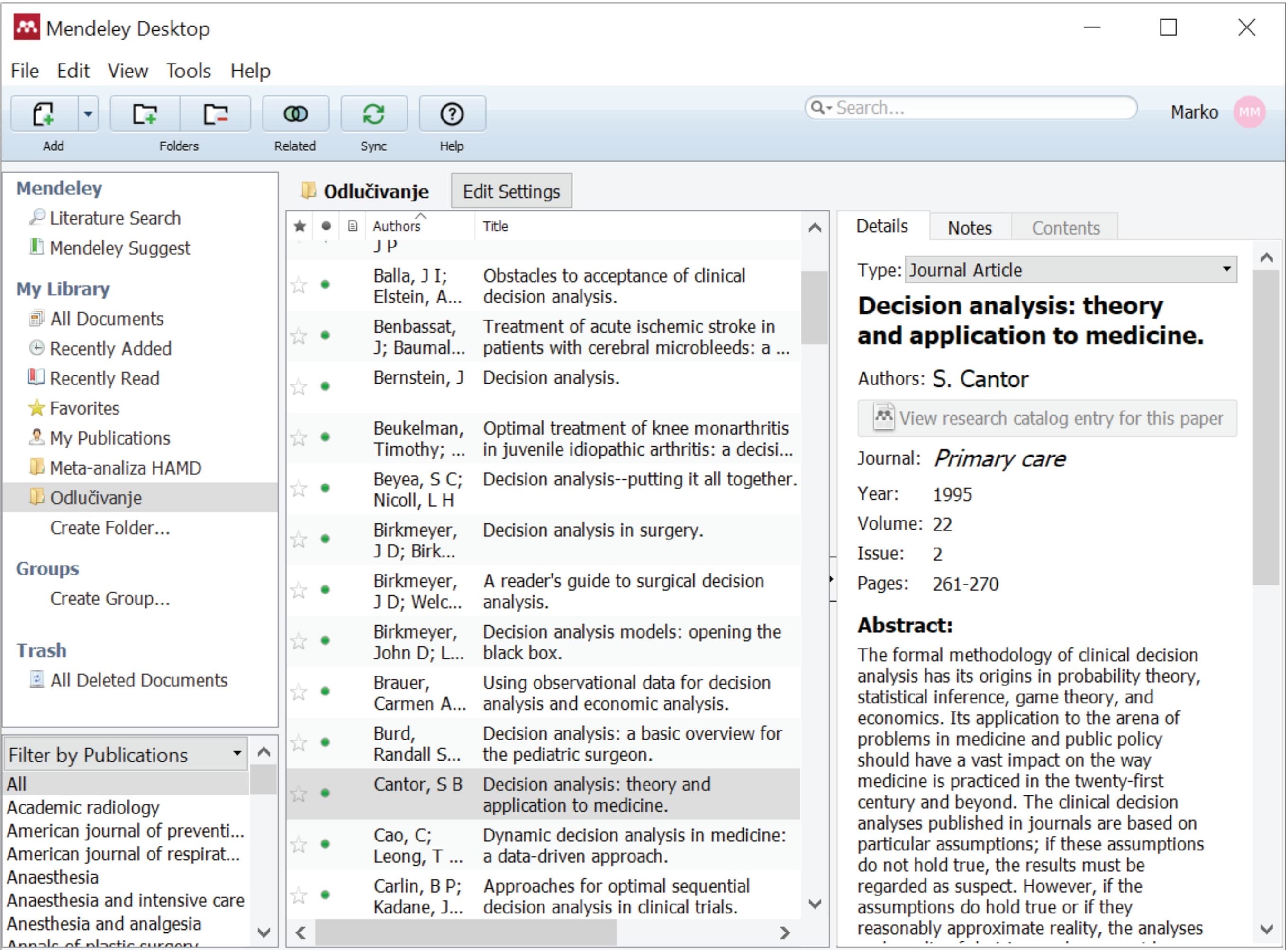This screenshot has width=1288, height=950.
Task: Open Mendeley Suggest
Action: (x=119, y=248)
